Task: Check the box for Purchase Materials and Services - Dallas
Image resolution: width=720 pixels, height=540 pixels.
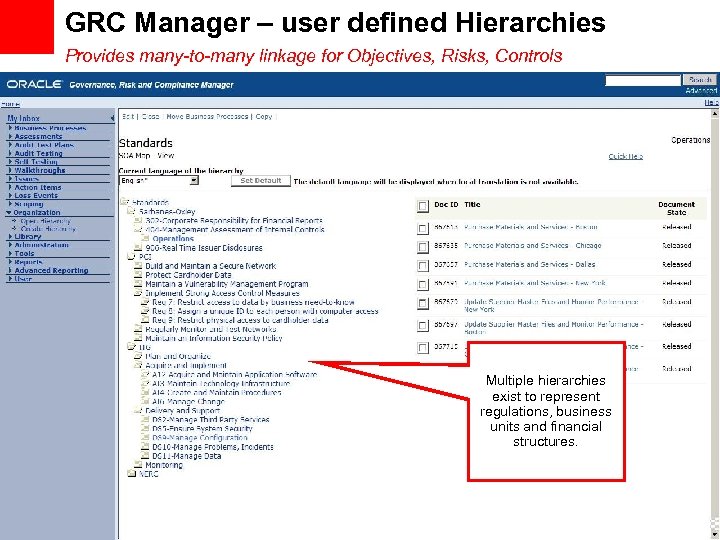Action: click(423, 266)
